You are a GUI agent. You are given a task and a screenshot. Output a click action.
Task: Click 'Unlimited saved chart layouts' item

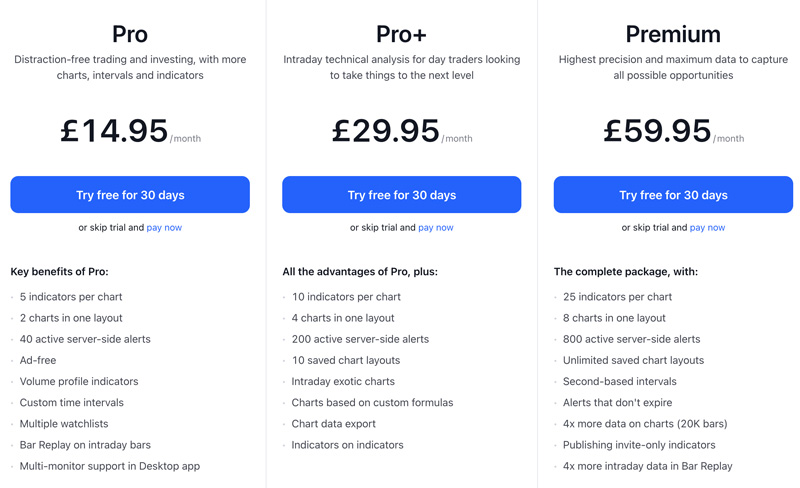pyautogui.click(x=633, y=360)
